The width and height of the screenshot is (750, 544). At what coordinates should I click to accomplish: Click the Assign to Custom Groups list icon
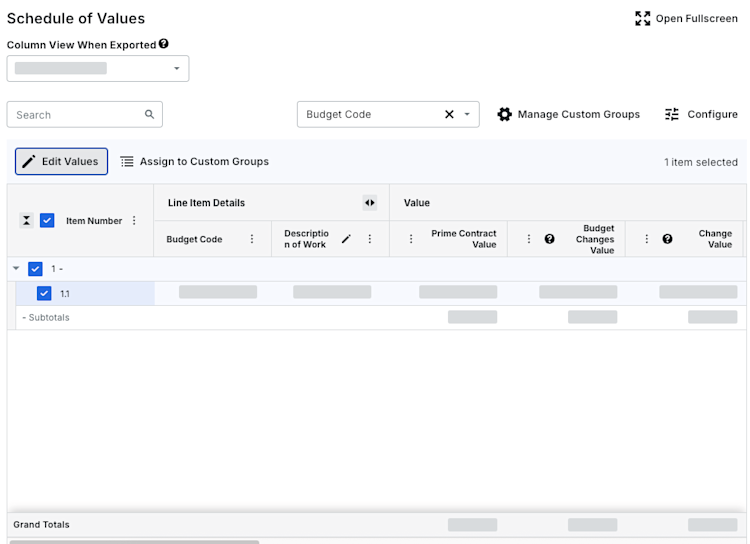127,162
